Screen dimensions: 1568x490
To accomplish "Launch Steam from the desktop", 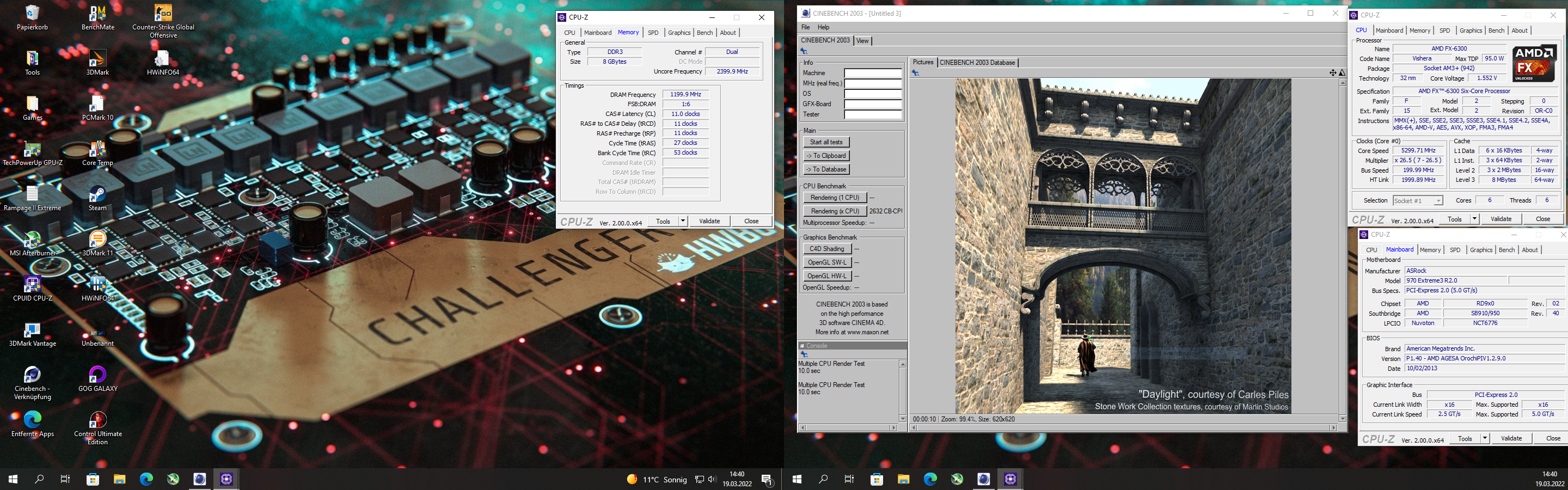I will [97, 198].
